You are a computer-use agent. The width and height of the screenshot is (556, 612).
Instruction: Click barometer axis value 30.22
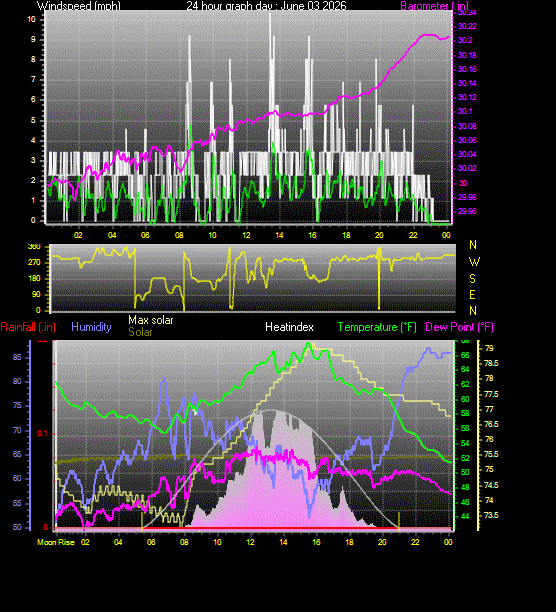coord(467,27)
